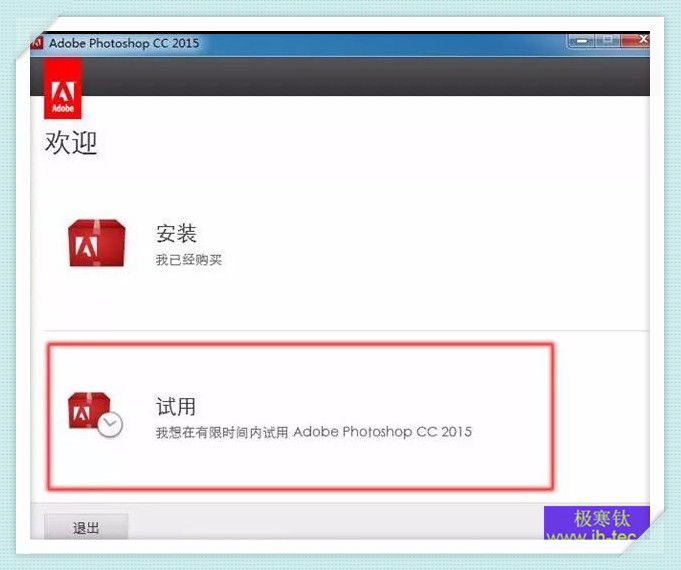The width and height of the screenshot is (681, 570).
Task: Close the Photoshop installer window
Action: point(635,40)
